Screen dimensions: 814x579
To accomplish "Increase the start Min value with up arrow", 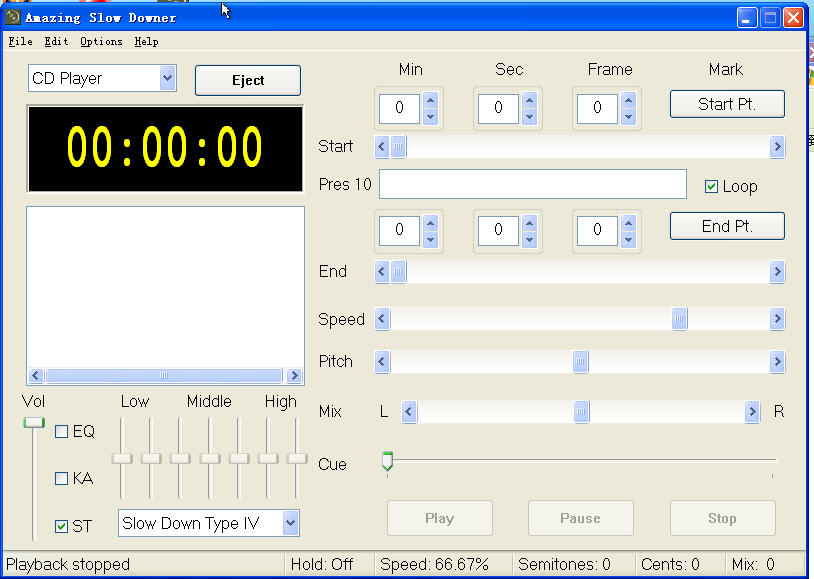I will coord(430,100).
